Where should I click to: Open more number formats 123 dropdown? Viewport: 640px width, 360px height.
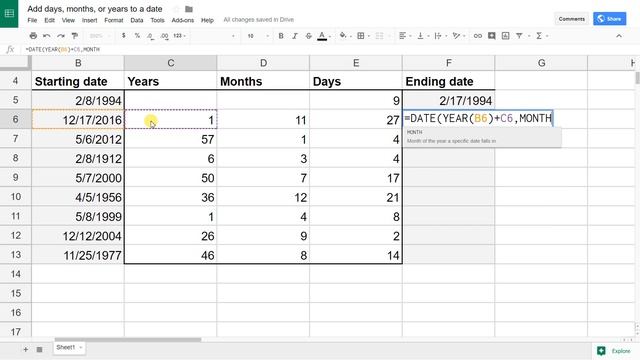coord(179,36)
